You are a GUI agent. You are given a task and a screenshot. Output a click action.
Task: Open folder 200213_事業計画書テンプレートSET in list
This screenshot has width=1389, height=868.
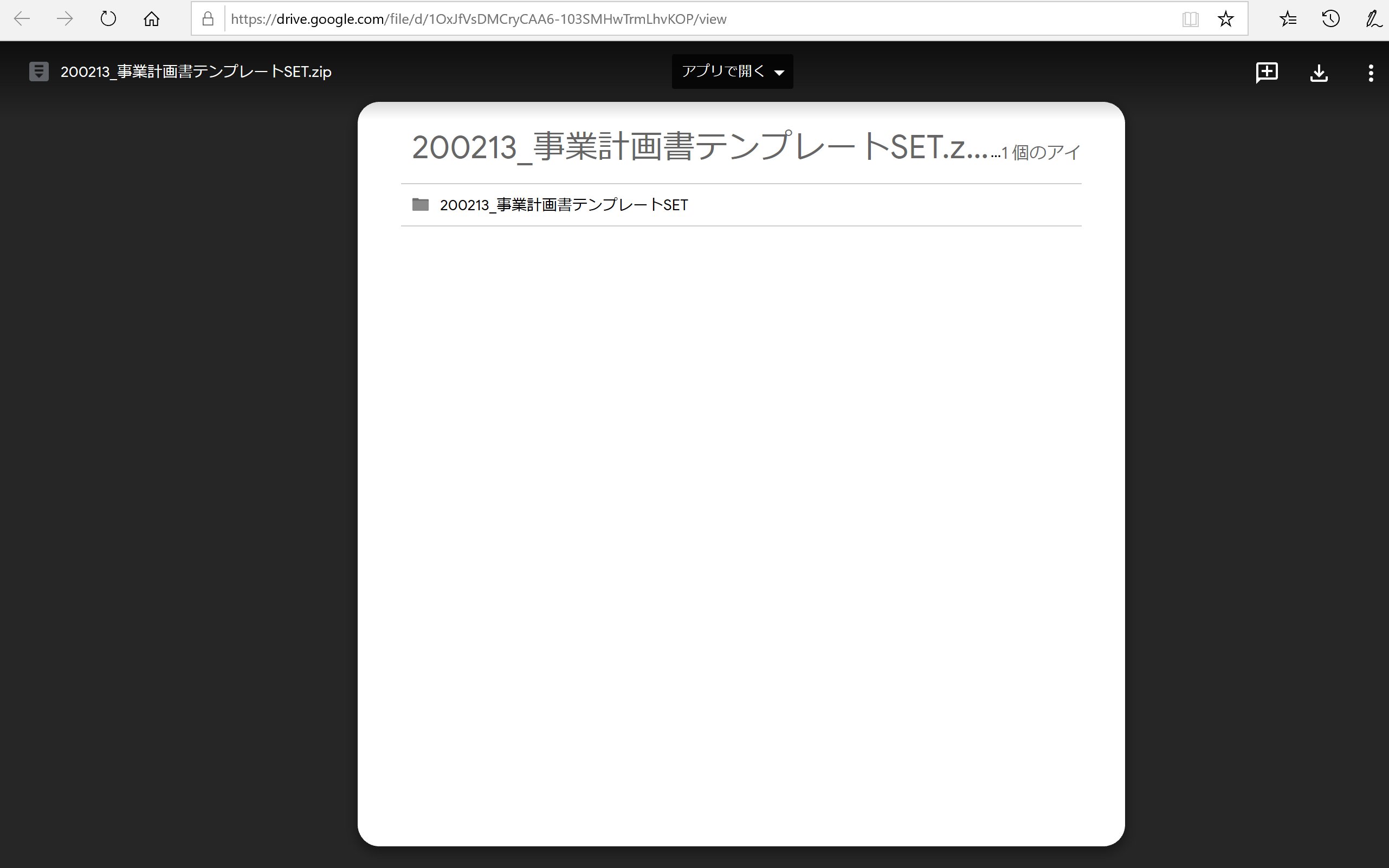coord(563,205)
